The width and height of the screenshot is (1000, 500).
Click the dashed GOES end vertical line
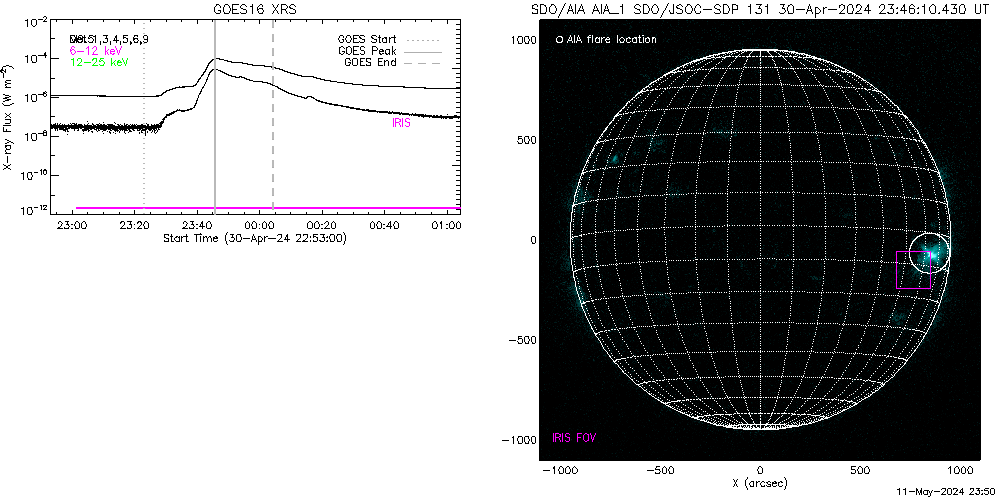point(273,115)
